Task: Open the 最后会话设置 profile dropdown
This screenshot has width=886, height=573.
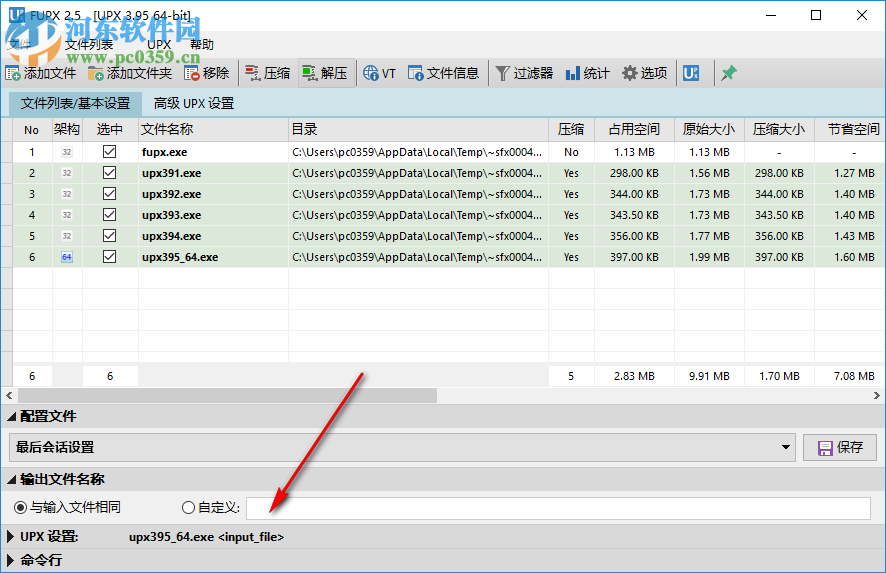Action: pyautogui.click(x=402, y=448)
